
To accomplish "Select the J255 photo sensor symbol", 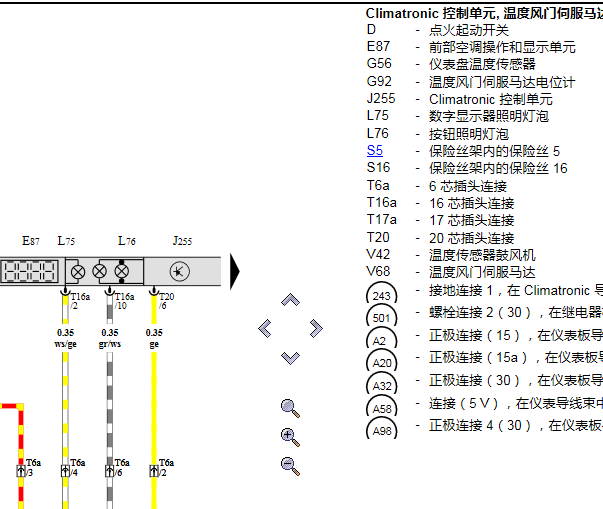I will [180, 271].
